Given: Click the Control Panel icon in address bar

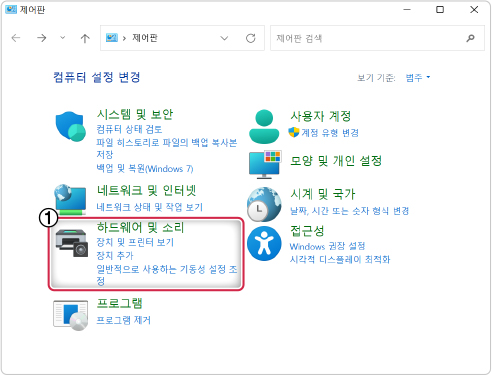Looking at the screenshot, I should [112, 38].
